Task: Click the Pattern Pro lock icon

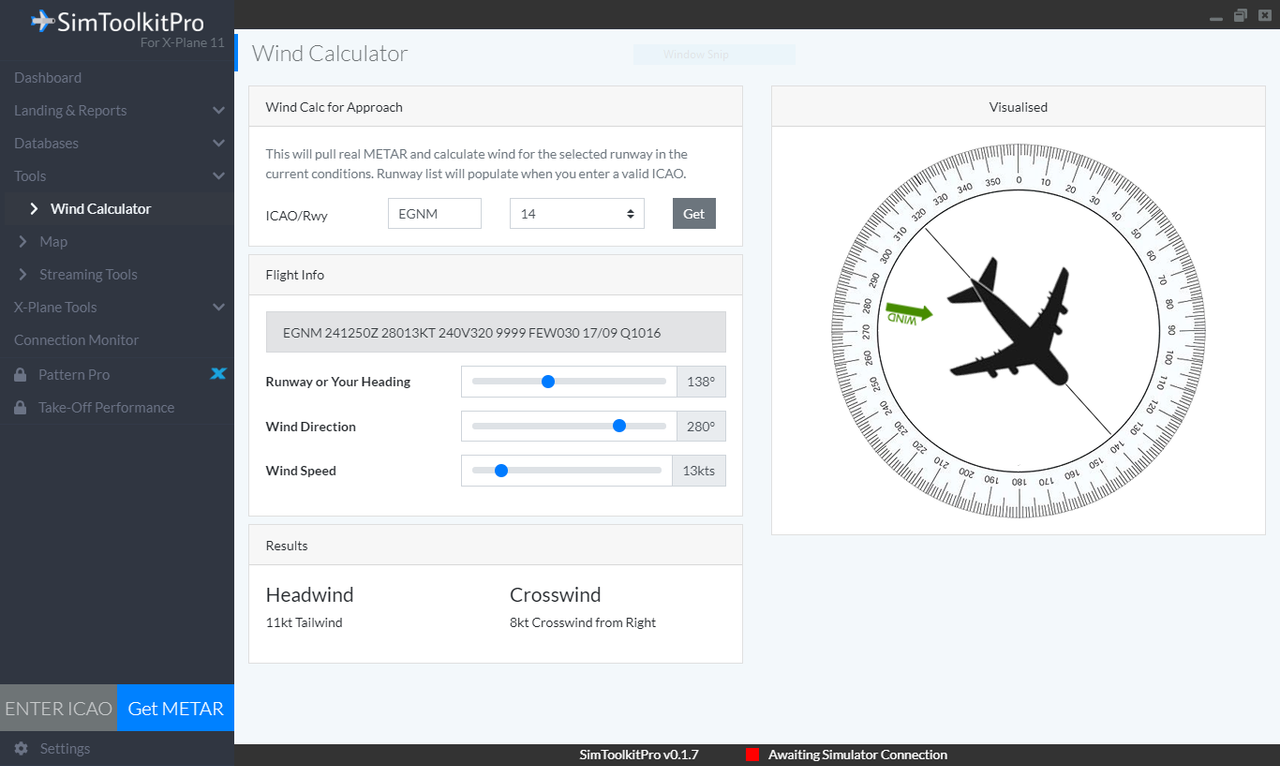Action: [x=20, y=375]
